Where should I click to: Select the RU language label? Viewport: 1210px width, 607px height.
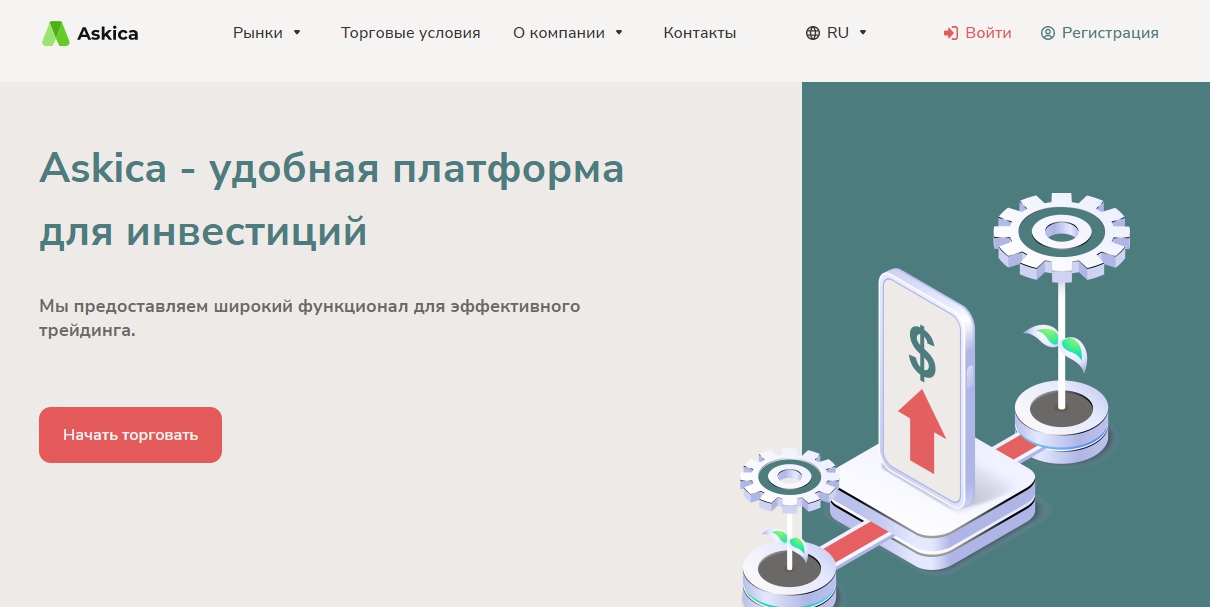click(x=838, y=33)
